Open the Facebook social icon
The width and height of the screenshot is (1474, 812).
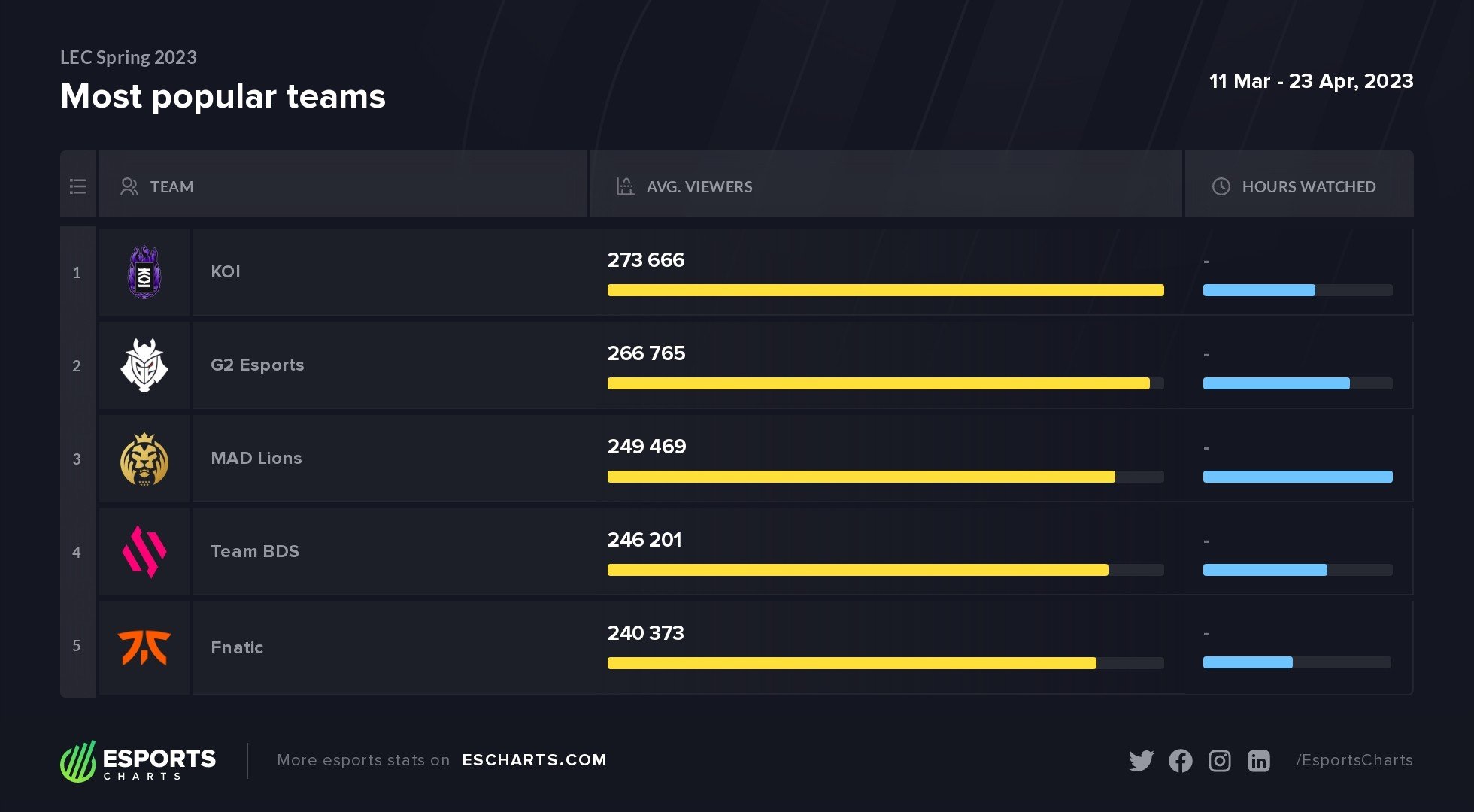(1180, 761)
